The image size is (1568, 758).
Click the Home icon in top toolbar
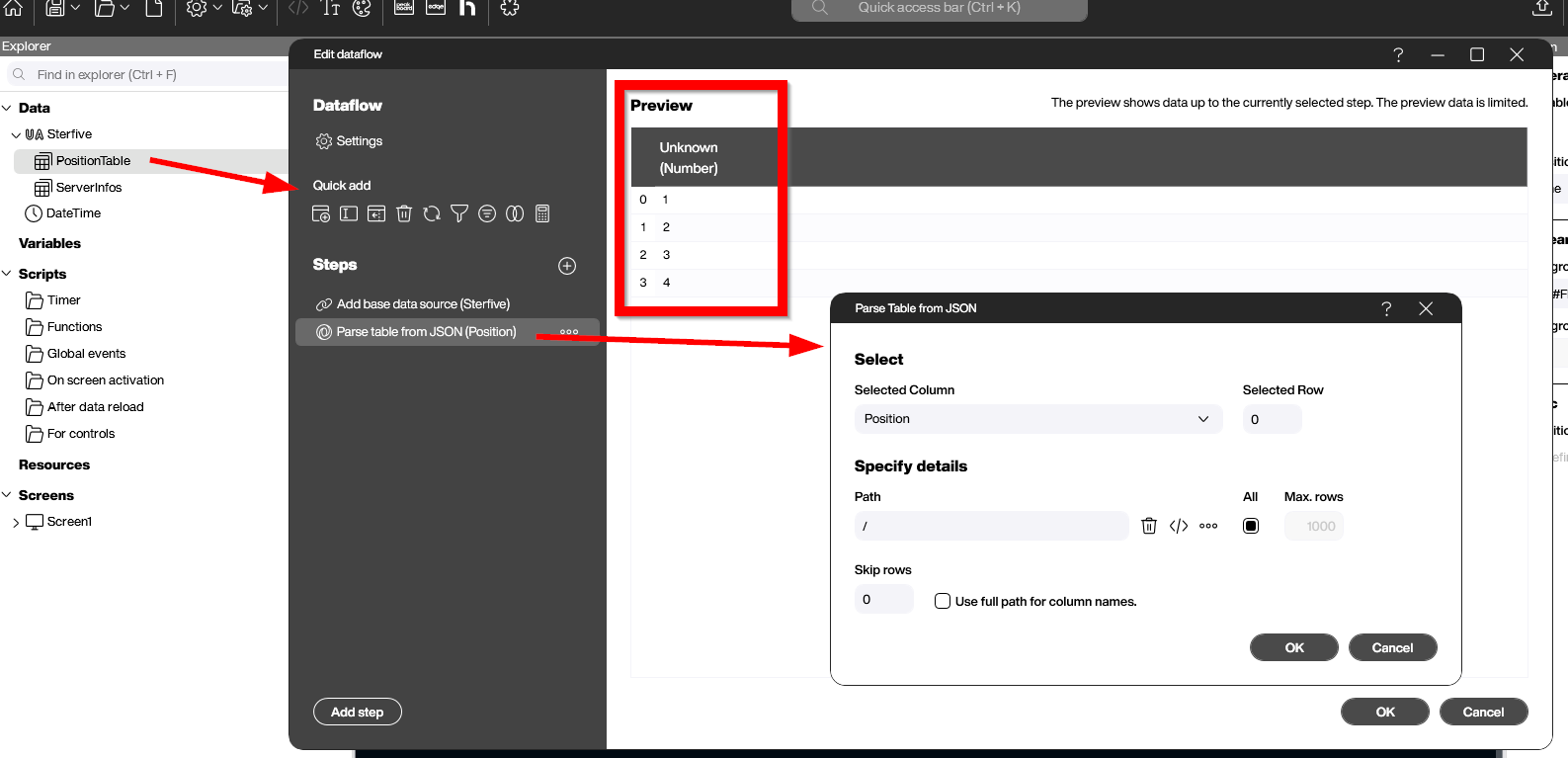tap(13, 8)
